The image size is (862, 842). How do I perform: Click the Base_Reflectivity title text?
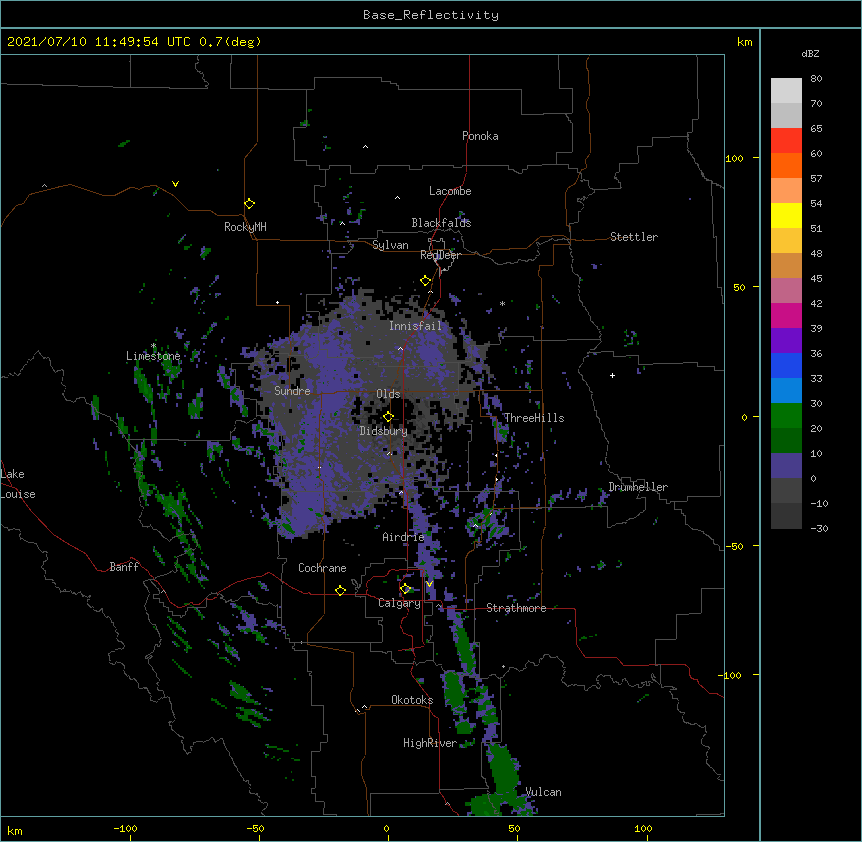(x=431, y=15)
